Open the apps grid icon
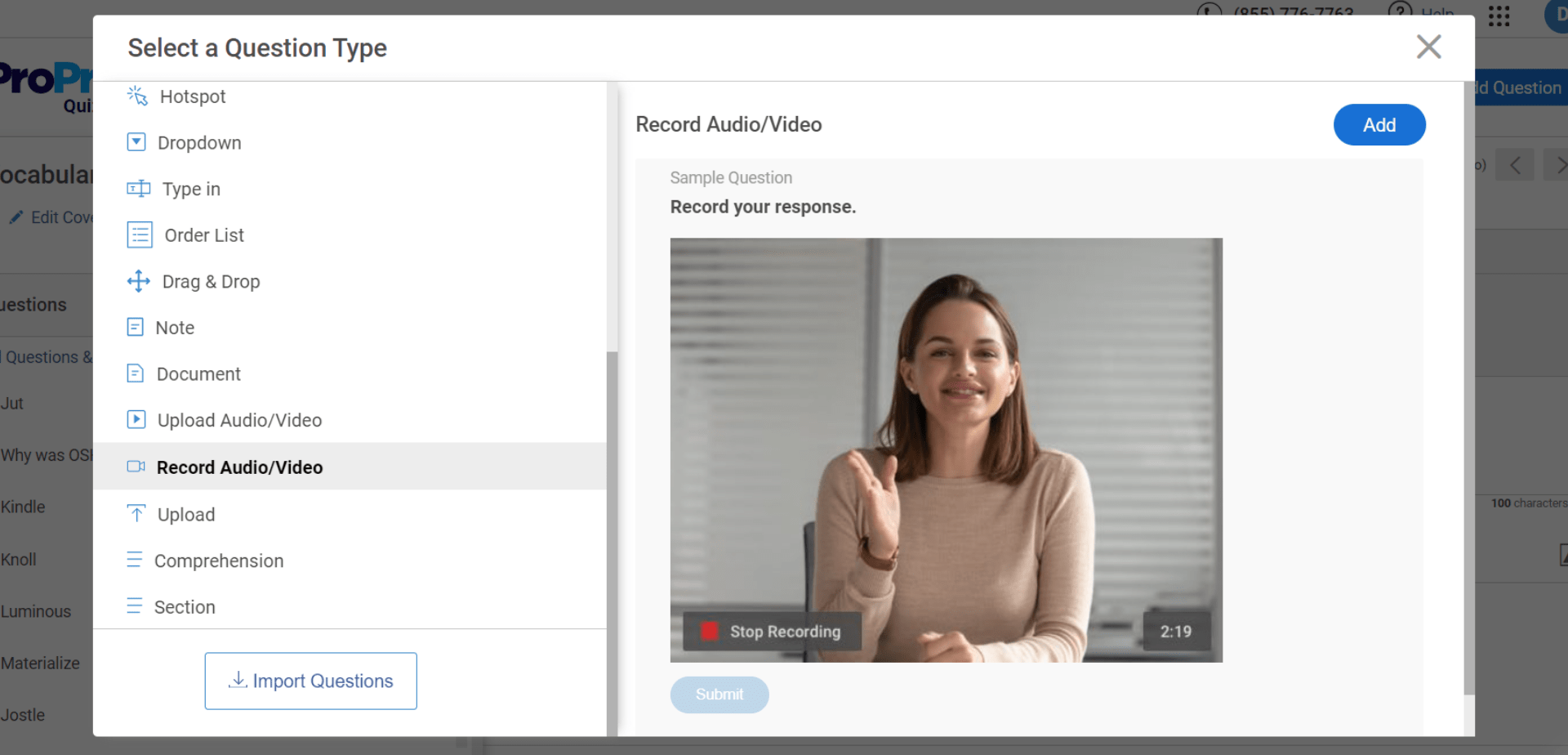The image size is (1568, 755). 1499,16
